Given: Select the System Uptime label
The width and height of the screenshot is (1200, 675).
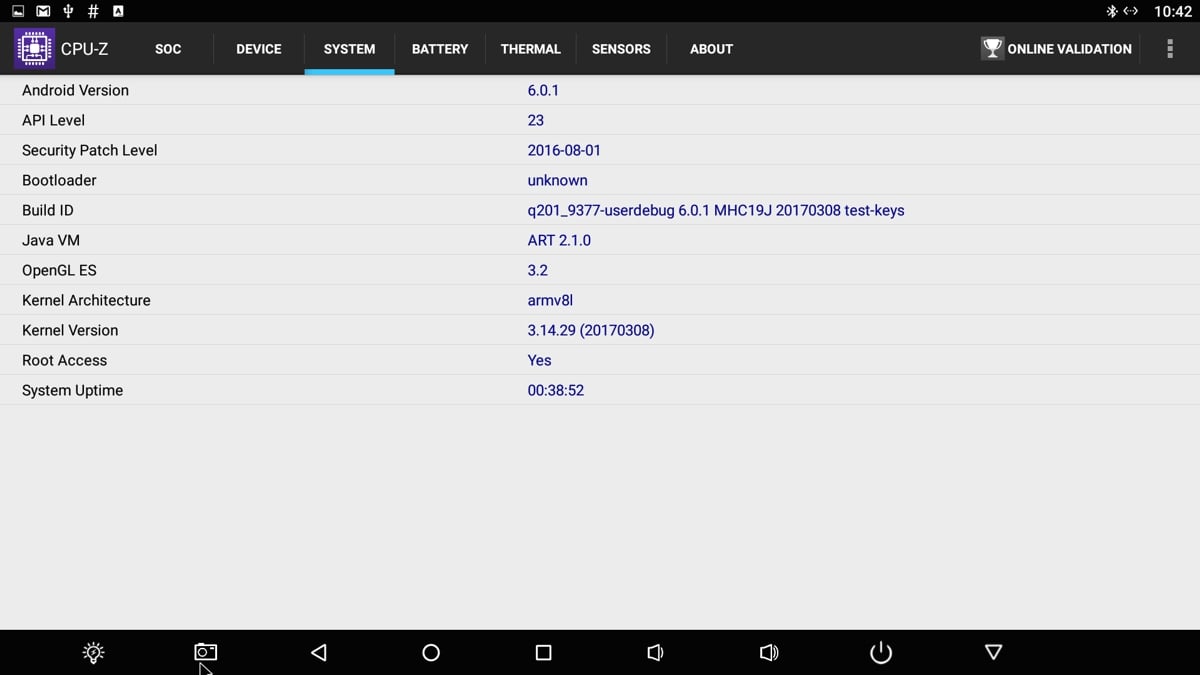Looking at the screenshot, I should 72,390.
